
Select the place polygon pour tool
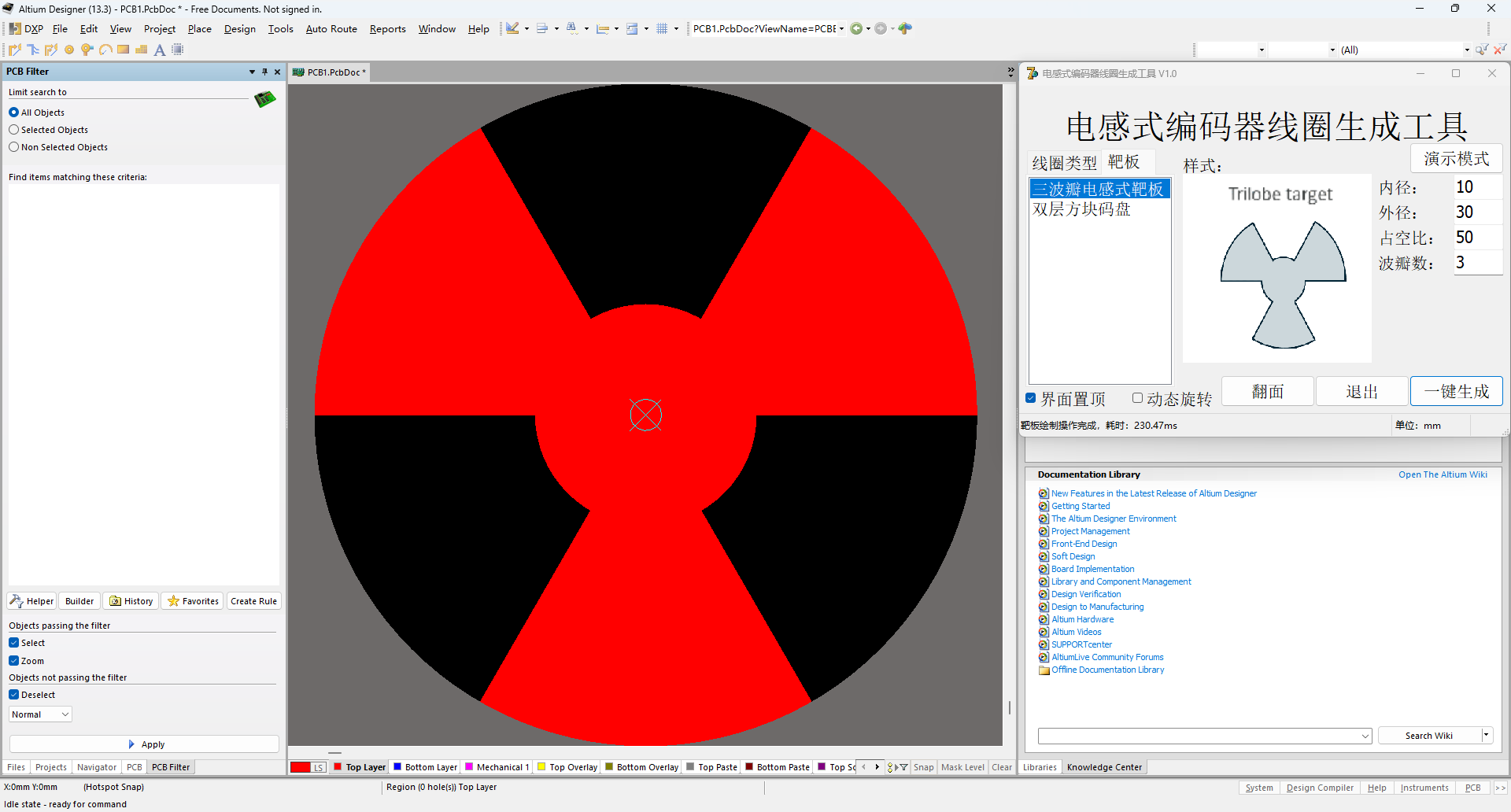coord(142,50)
